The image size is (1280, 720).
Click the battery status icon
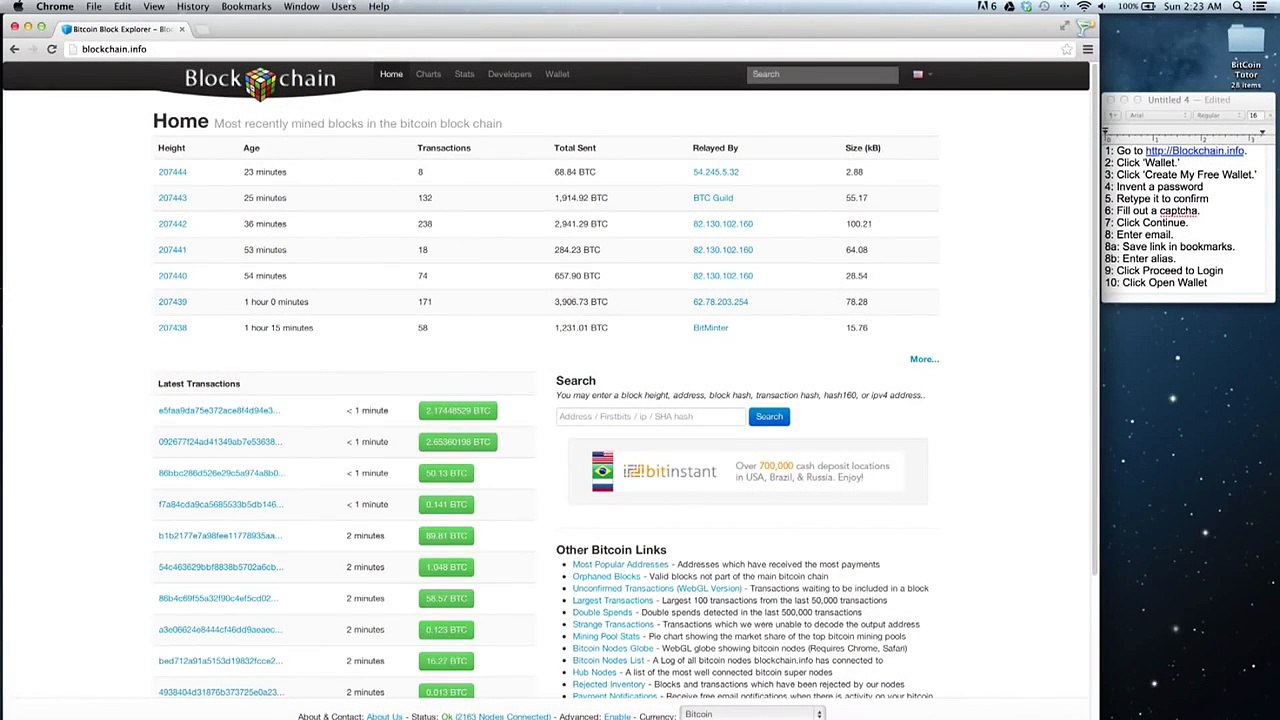tap(1149, 7)
